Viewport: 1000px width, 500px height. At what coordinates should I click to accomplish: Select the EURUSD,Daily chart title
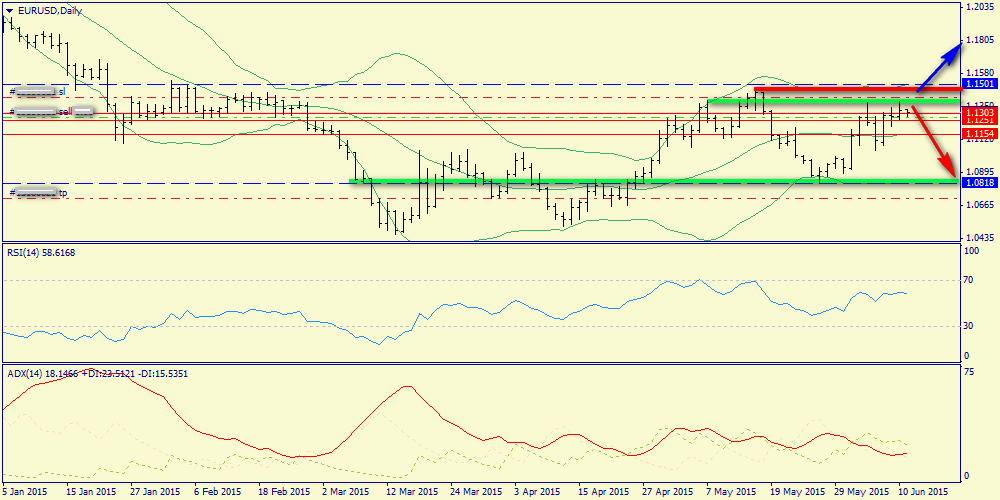pos(50,10)
